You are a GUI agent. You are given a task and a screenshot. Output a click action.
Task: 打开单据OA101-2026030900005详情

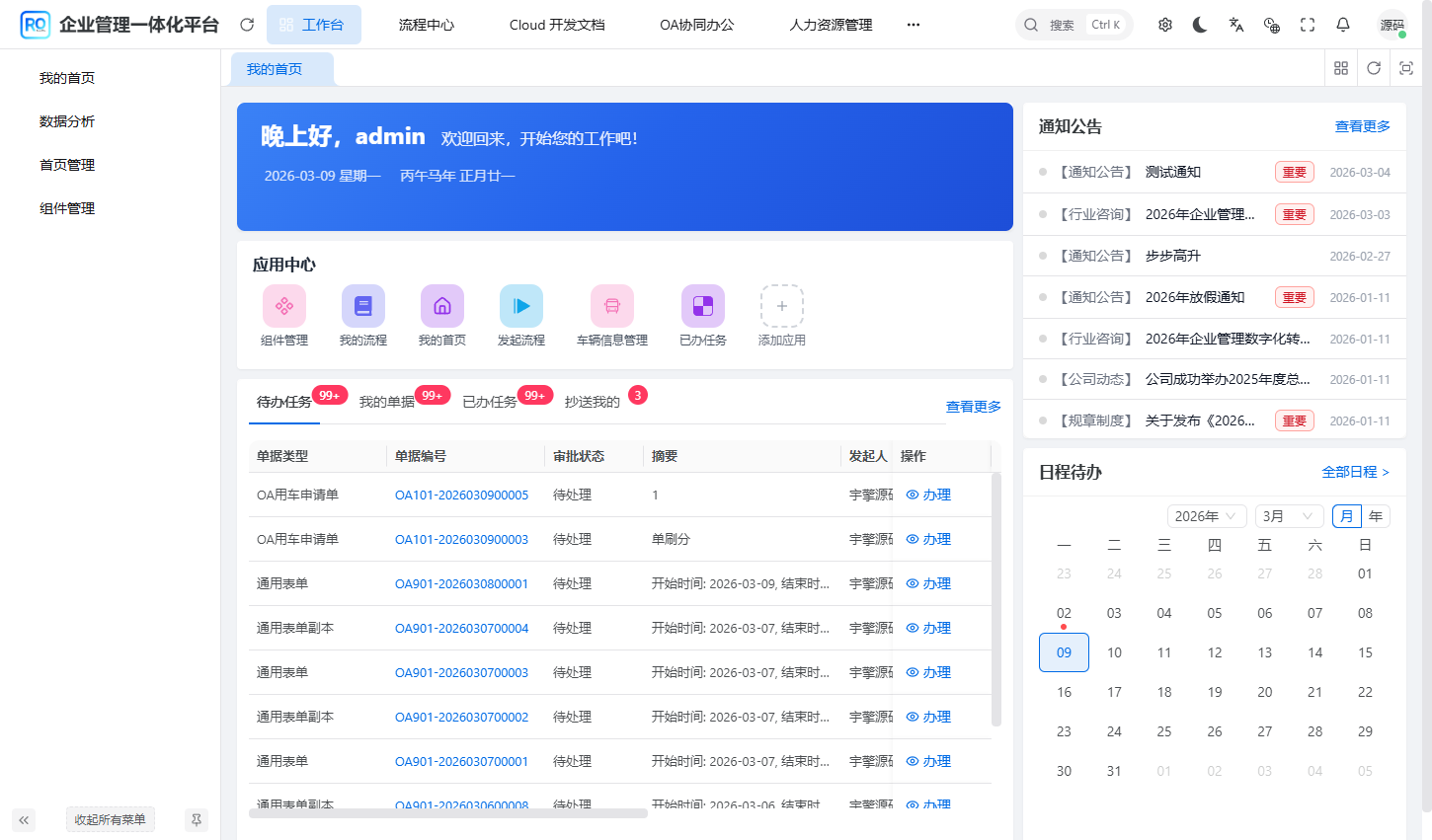pyautogui.click(x=461, y=494)
